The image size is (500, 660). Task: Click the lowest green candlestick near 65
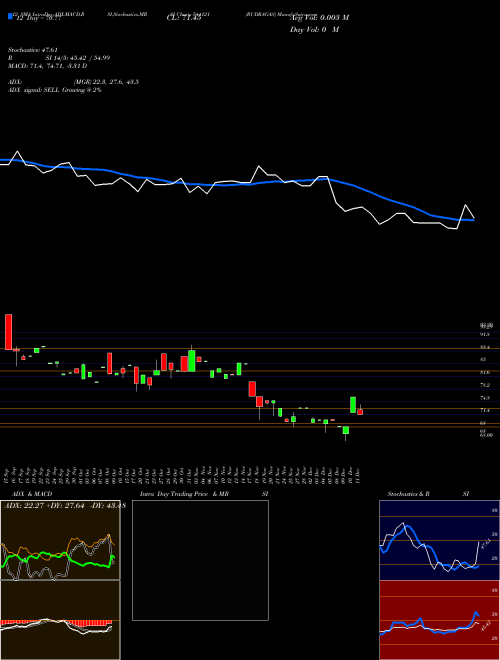[346, 430]
